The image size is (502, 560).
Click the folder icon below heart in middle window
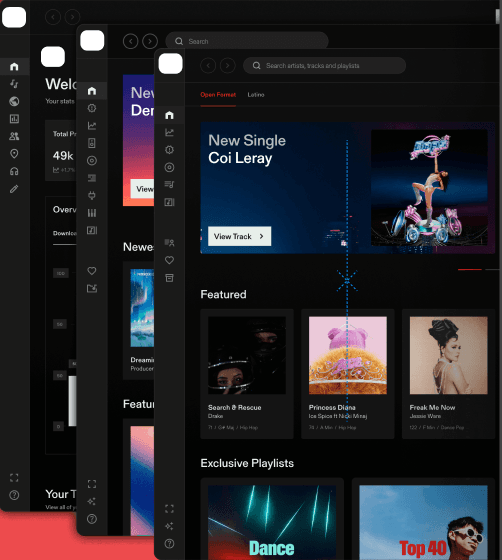(92, 289)
